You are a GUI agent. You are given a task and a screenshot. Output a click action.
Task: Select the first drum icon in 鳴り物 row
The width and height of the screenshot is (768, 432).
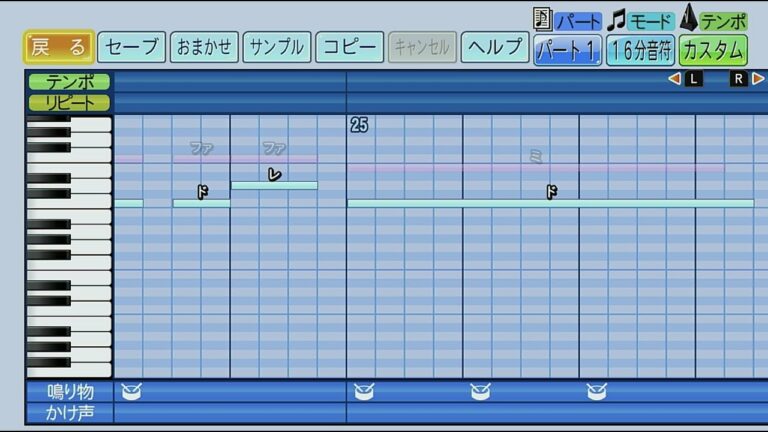coord(130,391)
